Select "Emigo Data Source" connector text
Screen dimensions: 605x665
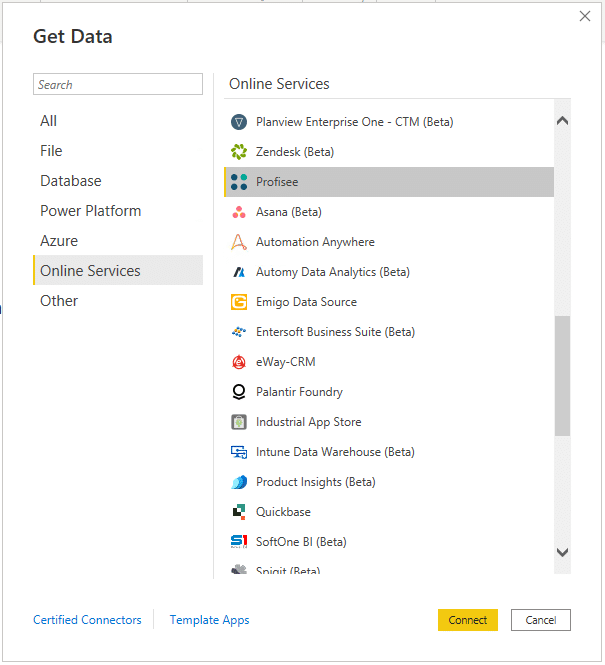tap(306, 302)
